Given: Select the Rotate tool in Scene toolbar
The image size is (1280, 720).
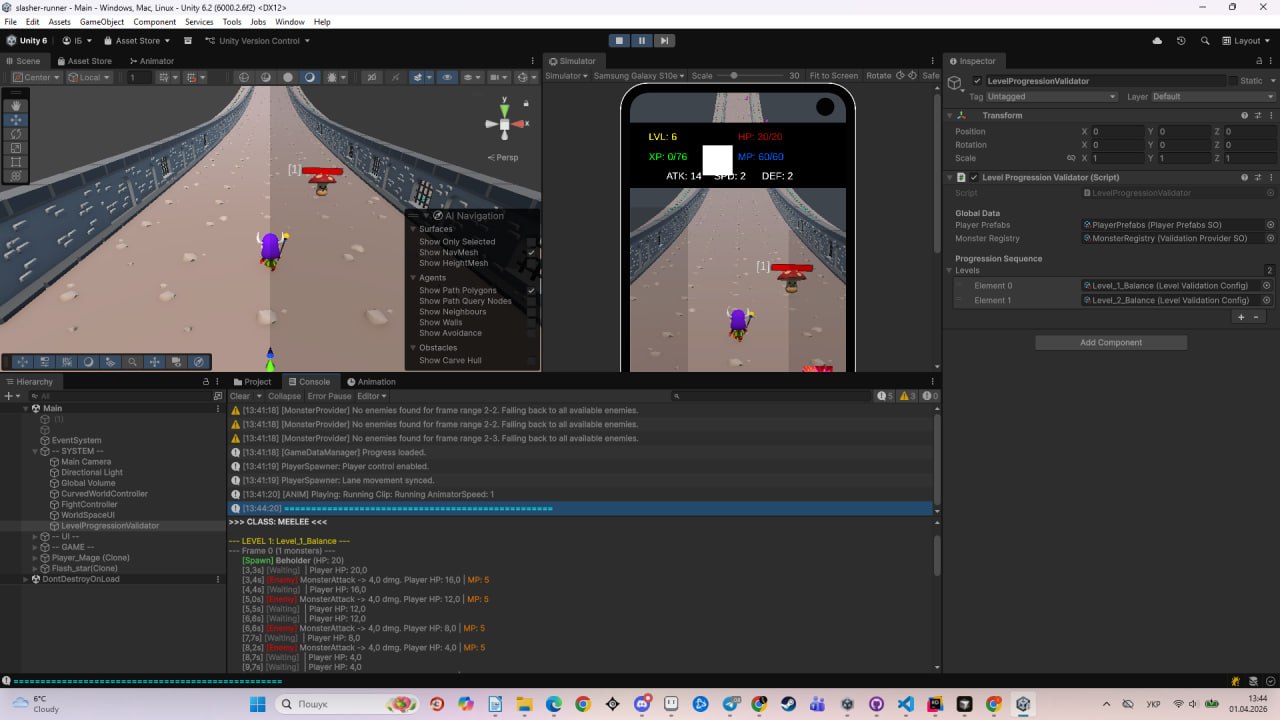Looking at the screenshot, I should [x=16, y=133].
